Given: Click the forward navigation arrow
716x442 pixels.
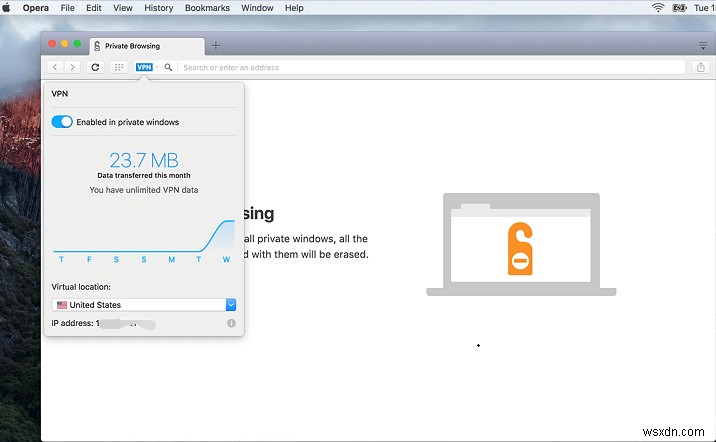Looking at the screenshot, I should click(72, 67).
